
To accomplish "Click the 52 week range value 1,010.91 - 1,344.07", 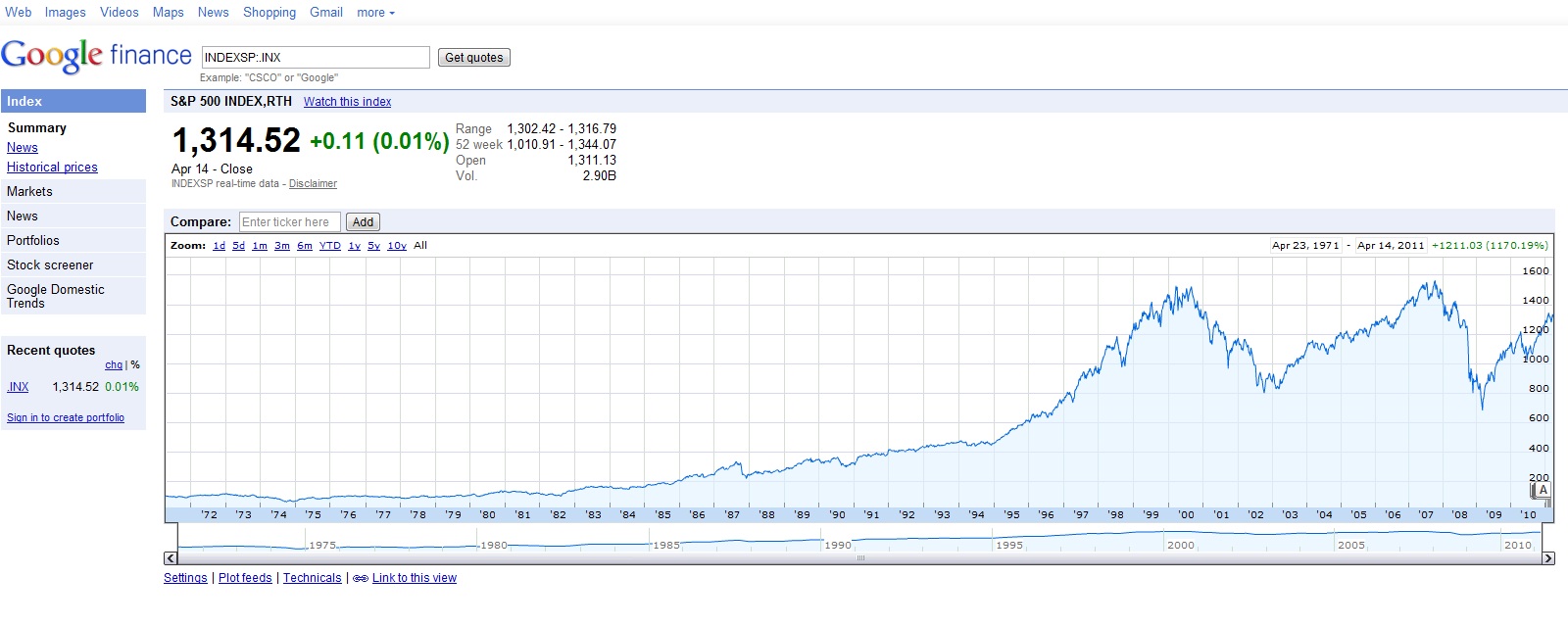I will 562,145.
